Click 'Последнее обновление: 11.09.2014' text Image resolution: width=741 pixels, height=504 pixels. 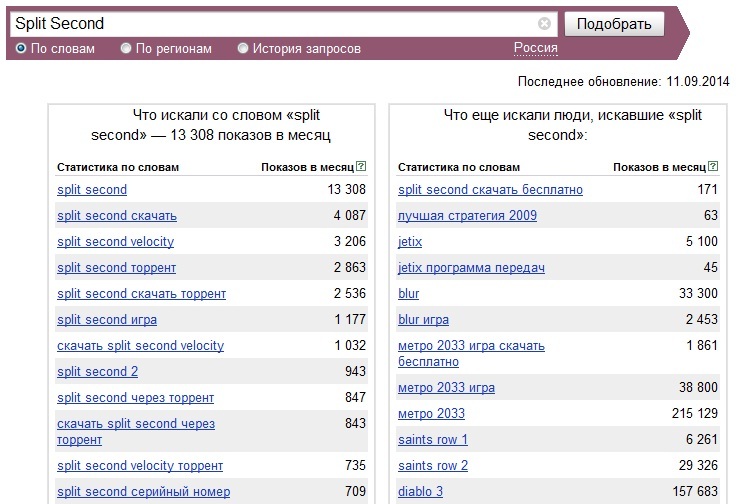tap(623, 81)
